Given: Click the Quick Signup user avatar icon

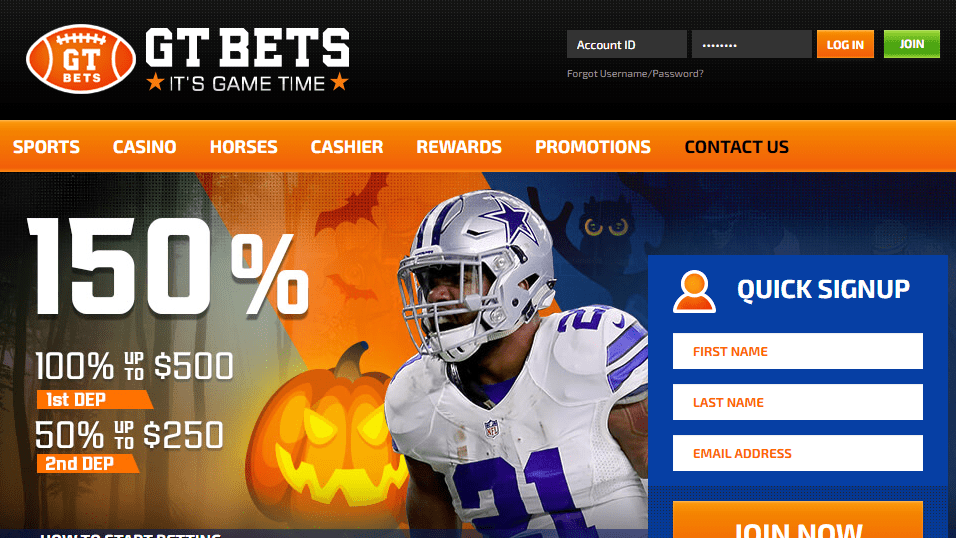Looking at the screenshot, I should 694,292.
